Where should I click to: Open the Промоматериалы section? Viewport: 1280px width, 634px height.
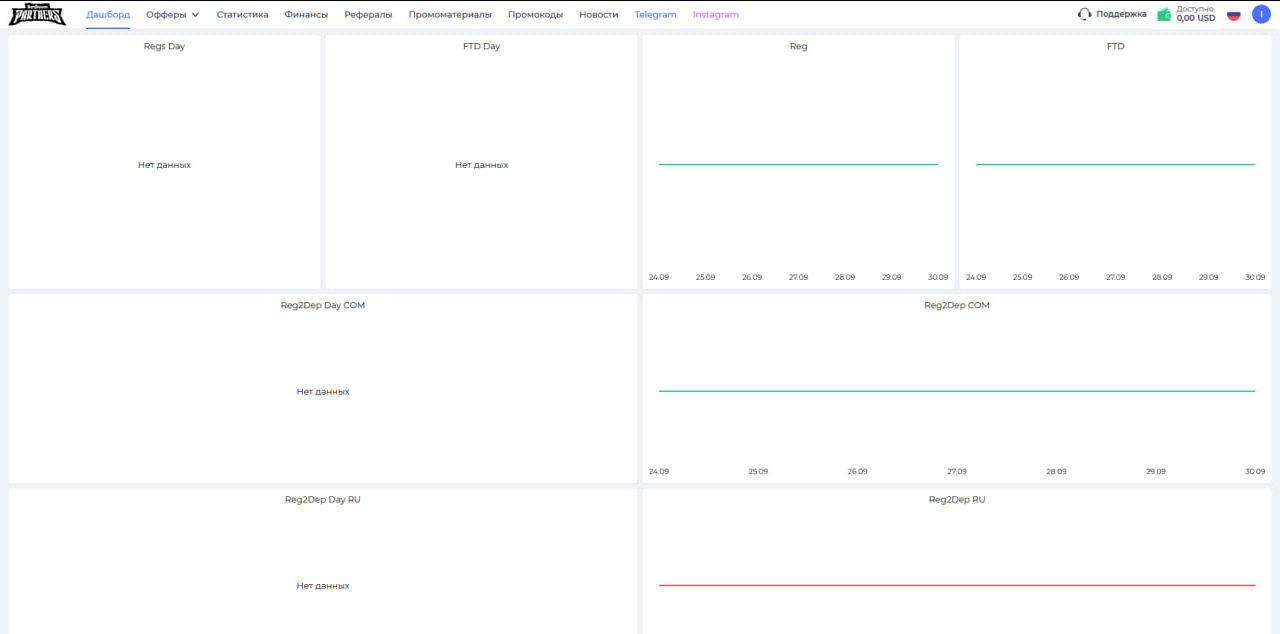[x=450, y=15]
